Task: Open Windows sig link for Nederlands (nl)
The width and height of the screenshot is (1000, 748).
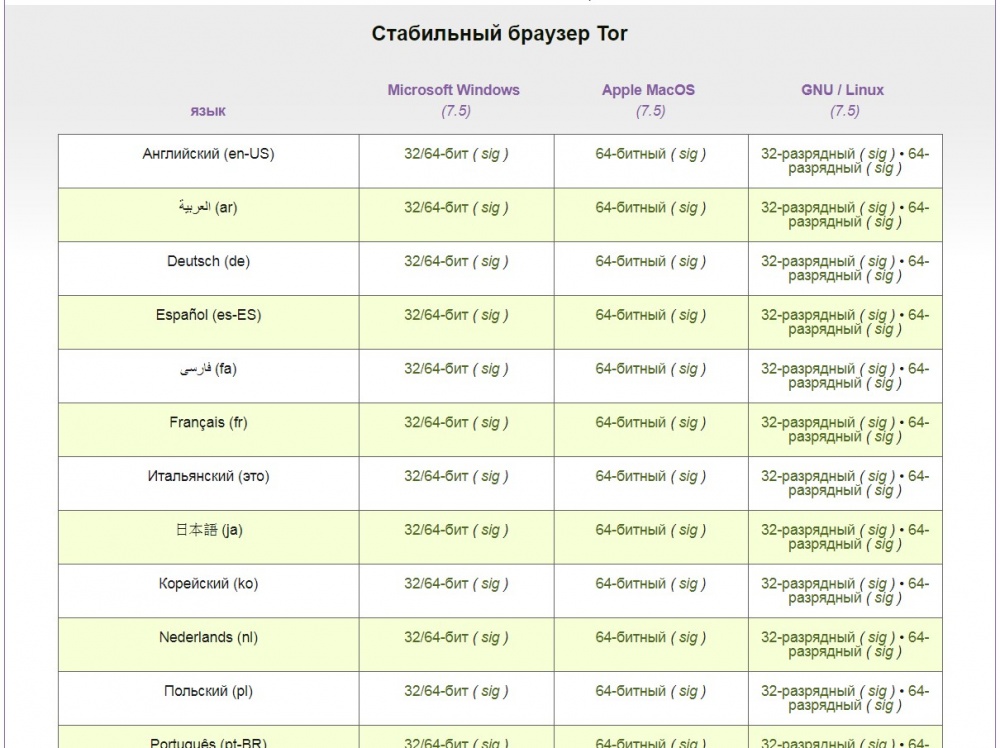Action: [x=490, y=638]
